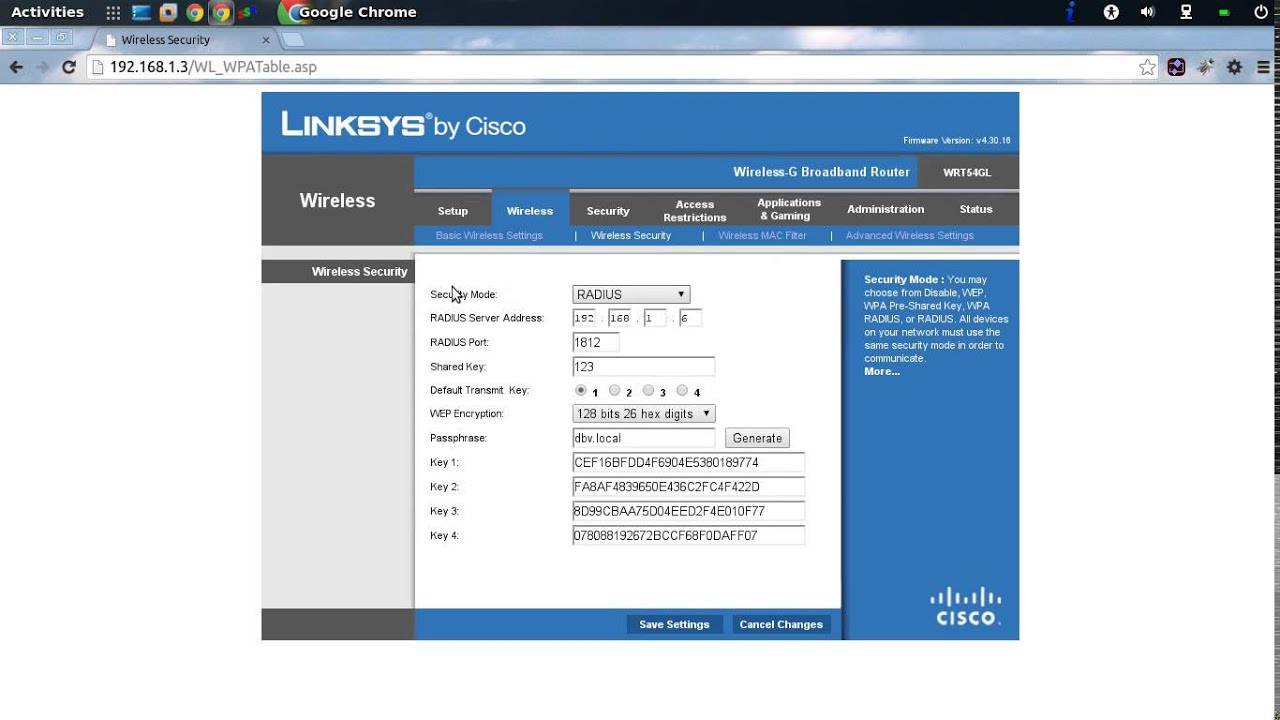
Task: Select Default Transmit Key 3
Action: point(648,391)
